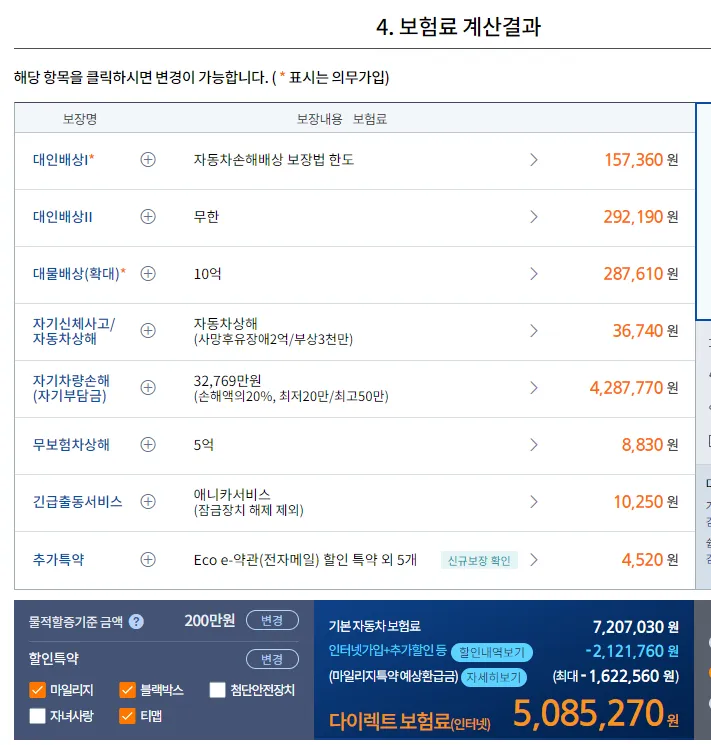This screenshot has height=745, width=711.
Task: Click the plus icon next to 대인배상I
Action: pos(148,160)
